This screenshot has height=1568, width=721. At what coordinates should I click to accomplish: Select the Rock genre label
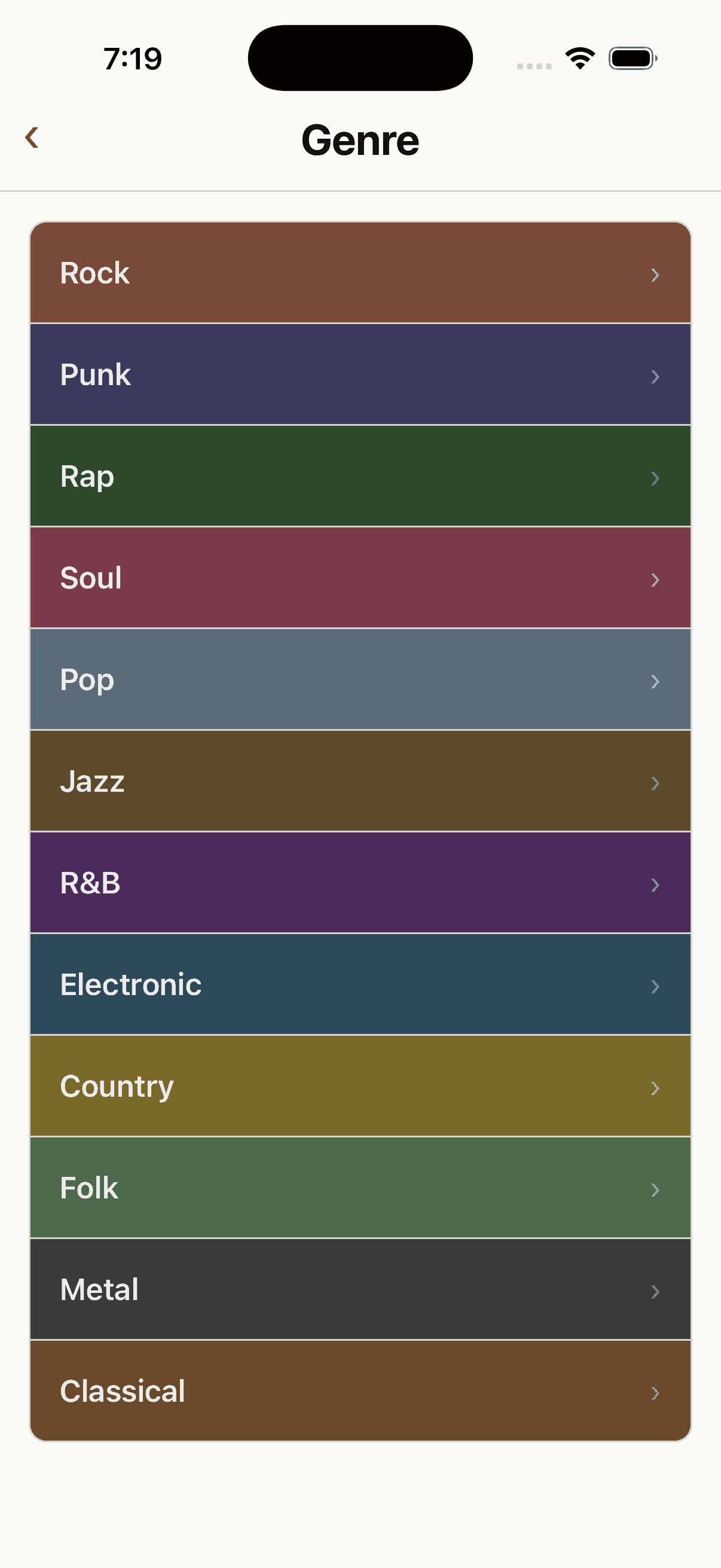coord(94,273)
